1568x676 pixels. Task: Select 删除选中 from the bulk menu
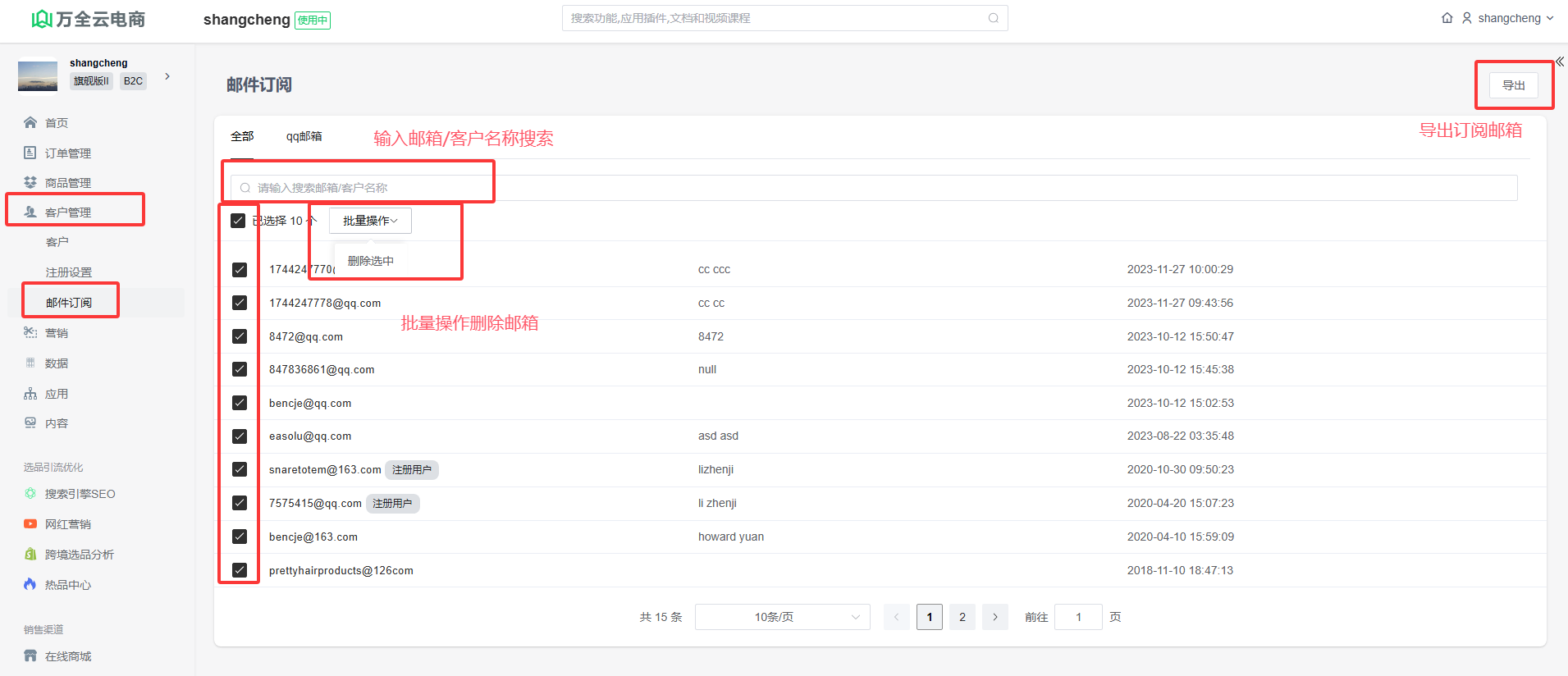tap(371, 261)
